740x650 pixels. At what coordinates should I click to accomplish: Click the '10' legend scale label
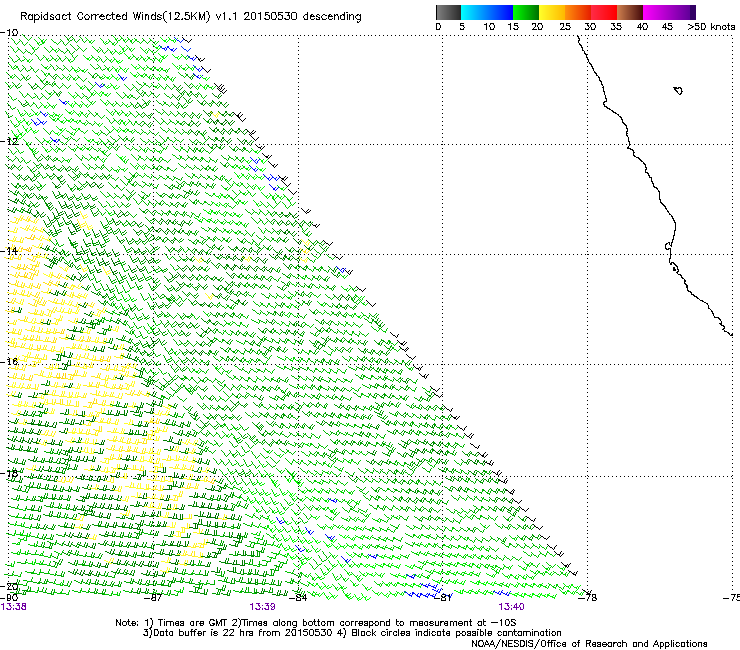[489, 26]
